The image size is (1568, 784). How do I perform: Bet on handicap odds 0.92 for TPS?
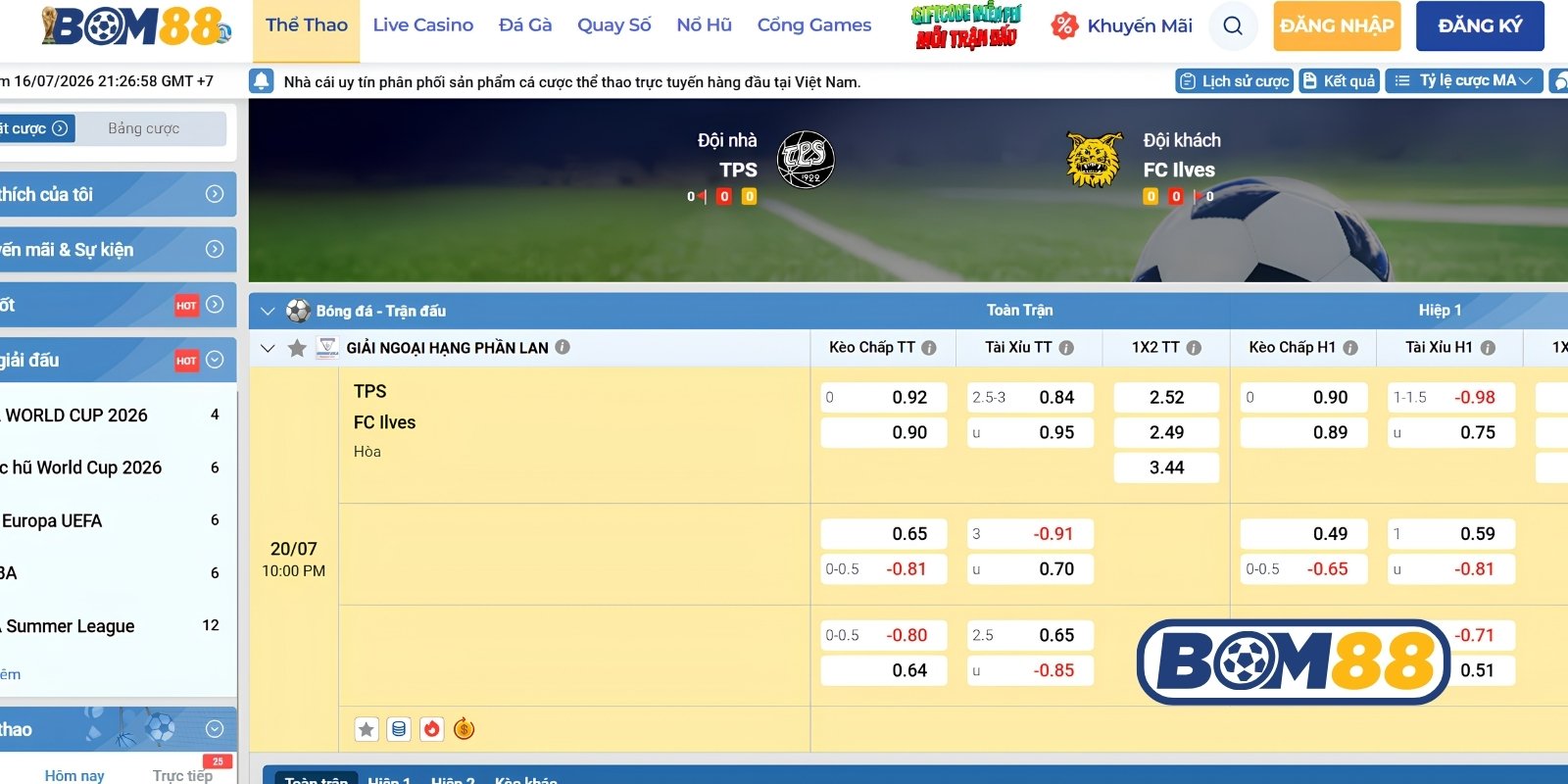click(x=884, y=397)
